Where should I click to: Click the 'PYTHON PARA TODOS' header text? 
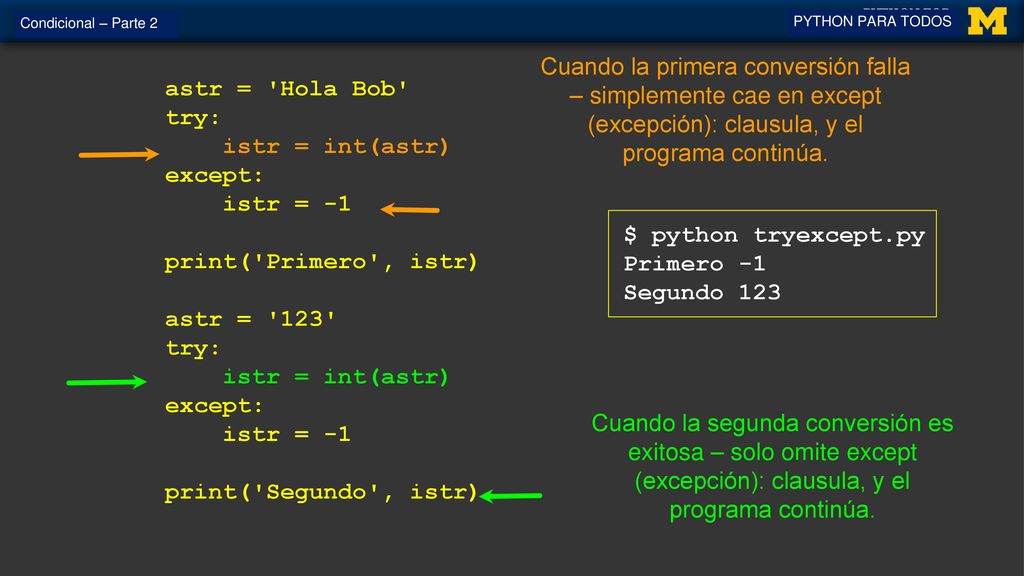point(872,22)
